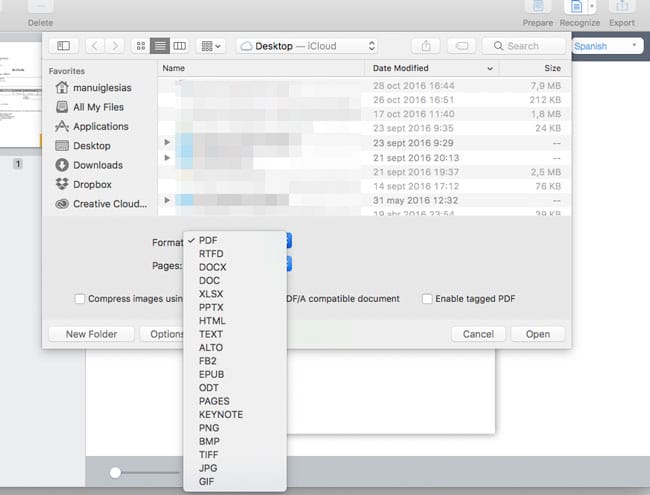Click the Export icon in toolbar
Viewport: 650px width, 495px height.
621,7
